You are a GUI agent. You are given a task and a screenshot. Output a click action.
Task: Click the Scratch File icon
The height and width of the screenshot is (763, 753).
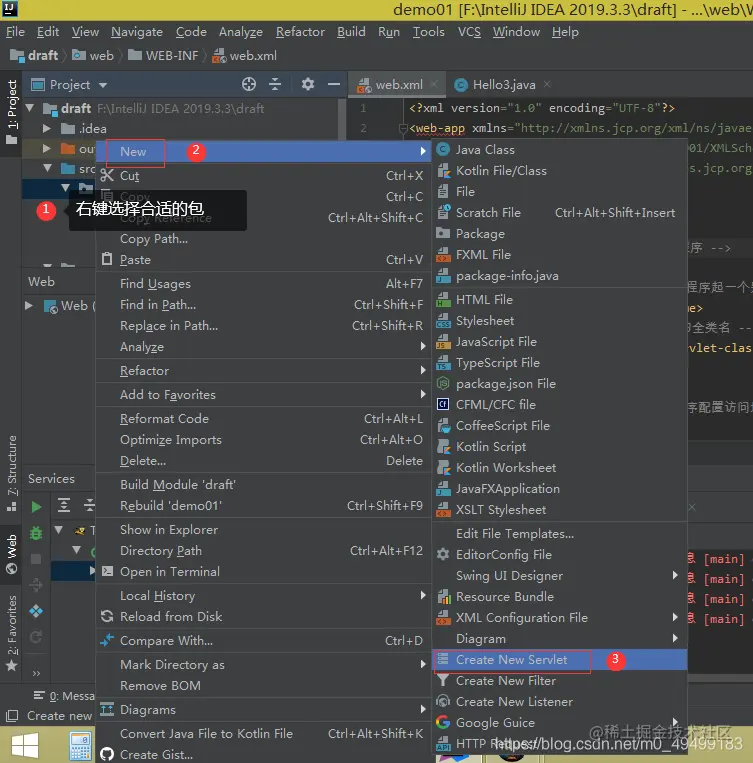(x=443, y=212)
